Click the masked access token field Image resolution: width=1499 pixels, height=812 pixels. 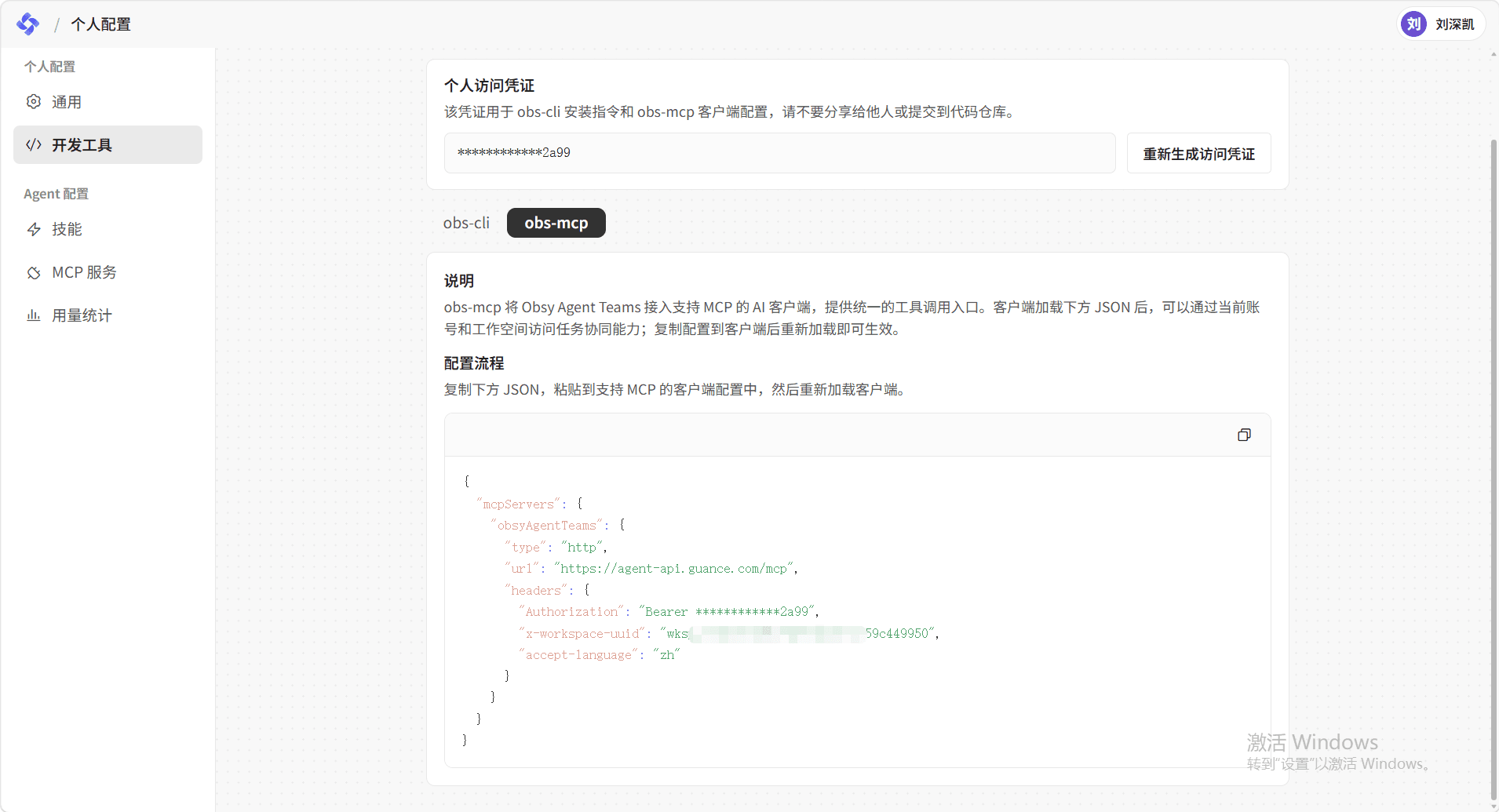coord(779,153)
